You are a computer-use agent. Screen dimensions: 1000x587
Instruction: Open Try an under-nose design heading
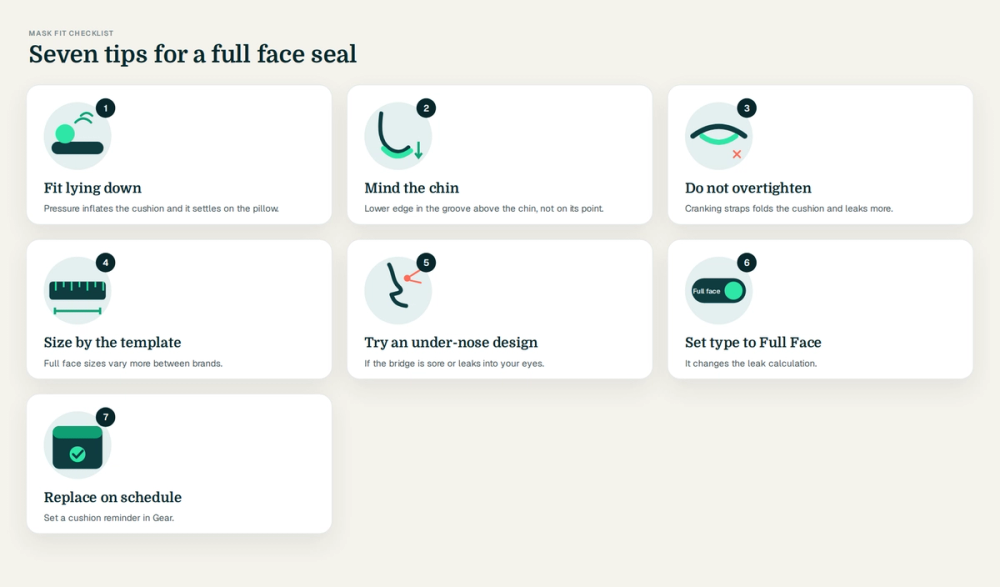tap(451, 343)
